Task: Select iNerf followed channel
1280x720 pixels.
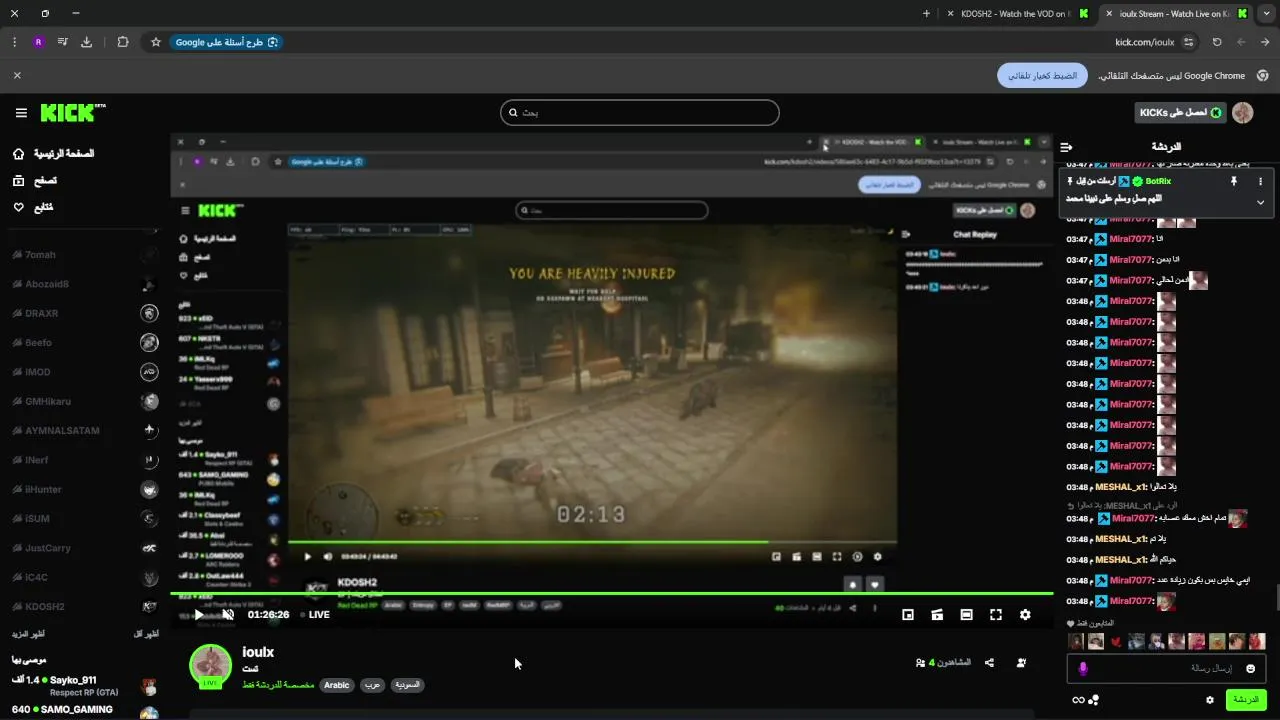Action: pos(86,460)
